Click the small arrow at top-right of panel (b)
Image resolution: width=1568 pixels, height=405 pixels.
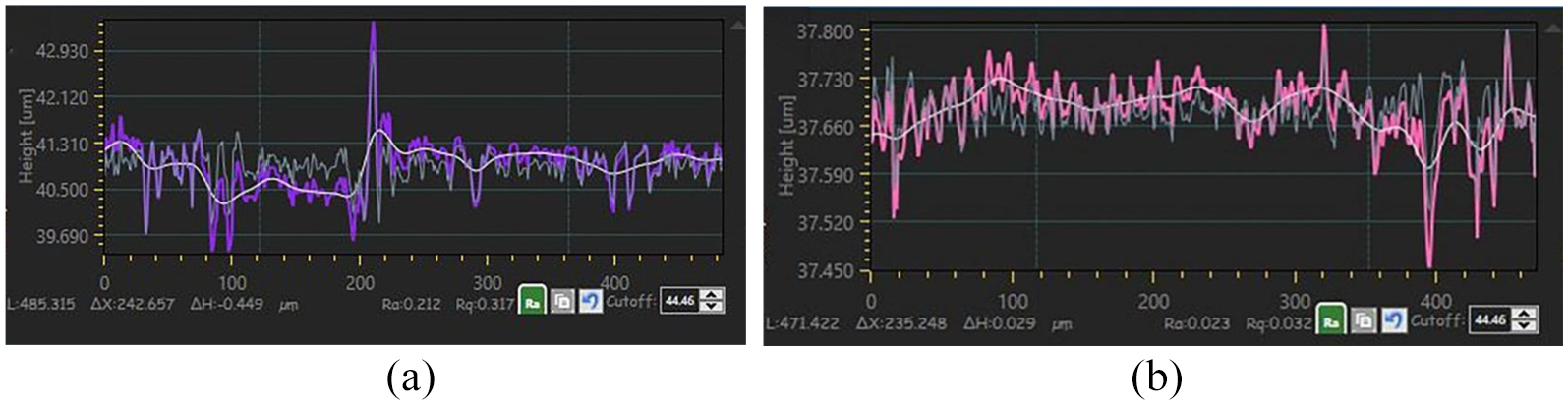1553,29
